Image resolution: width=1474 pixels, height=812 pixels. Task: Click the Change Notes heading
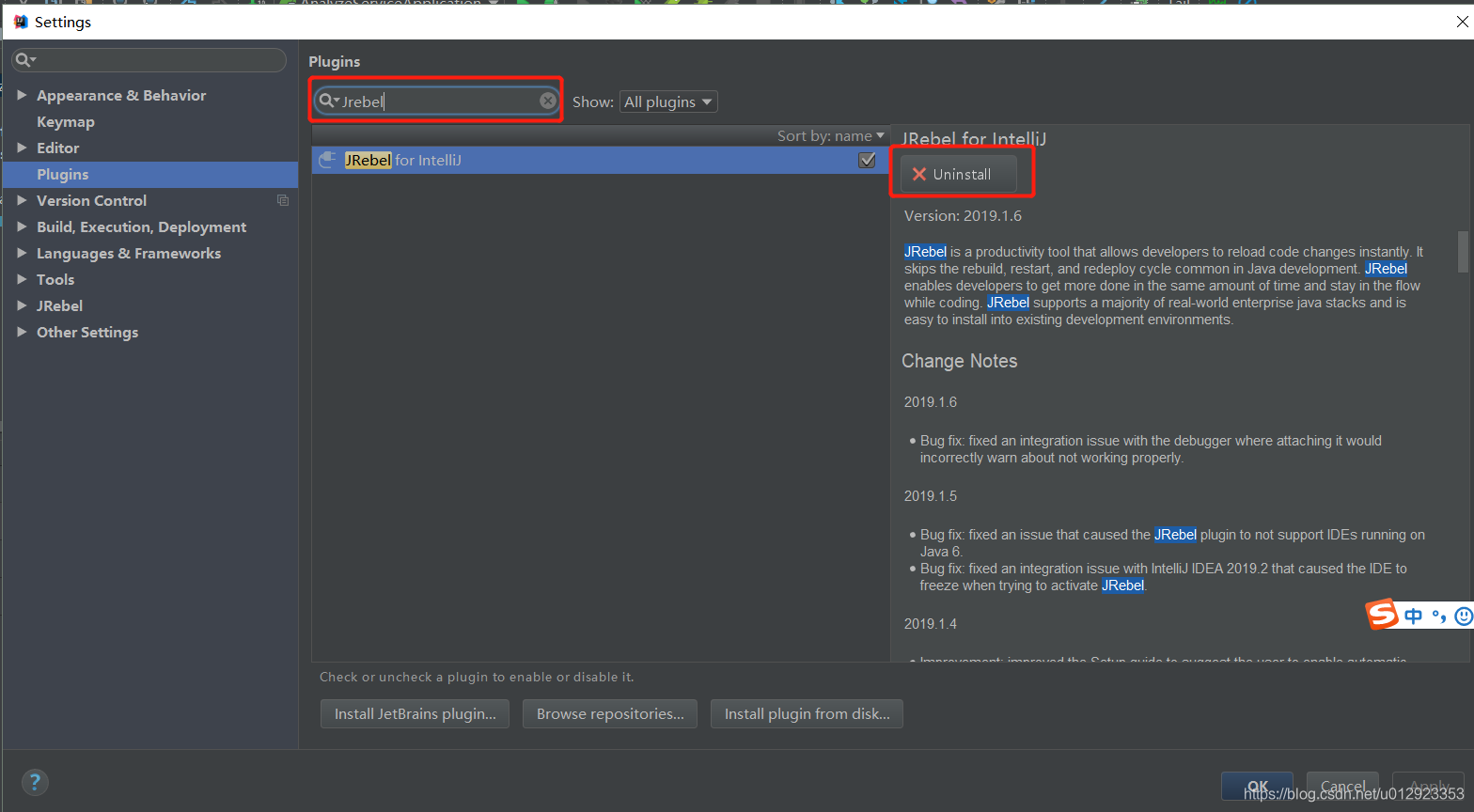(x=960, y=361)
